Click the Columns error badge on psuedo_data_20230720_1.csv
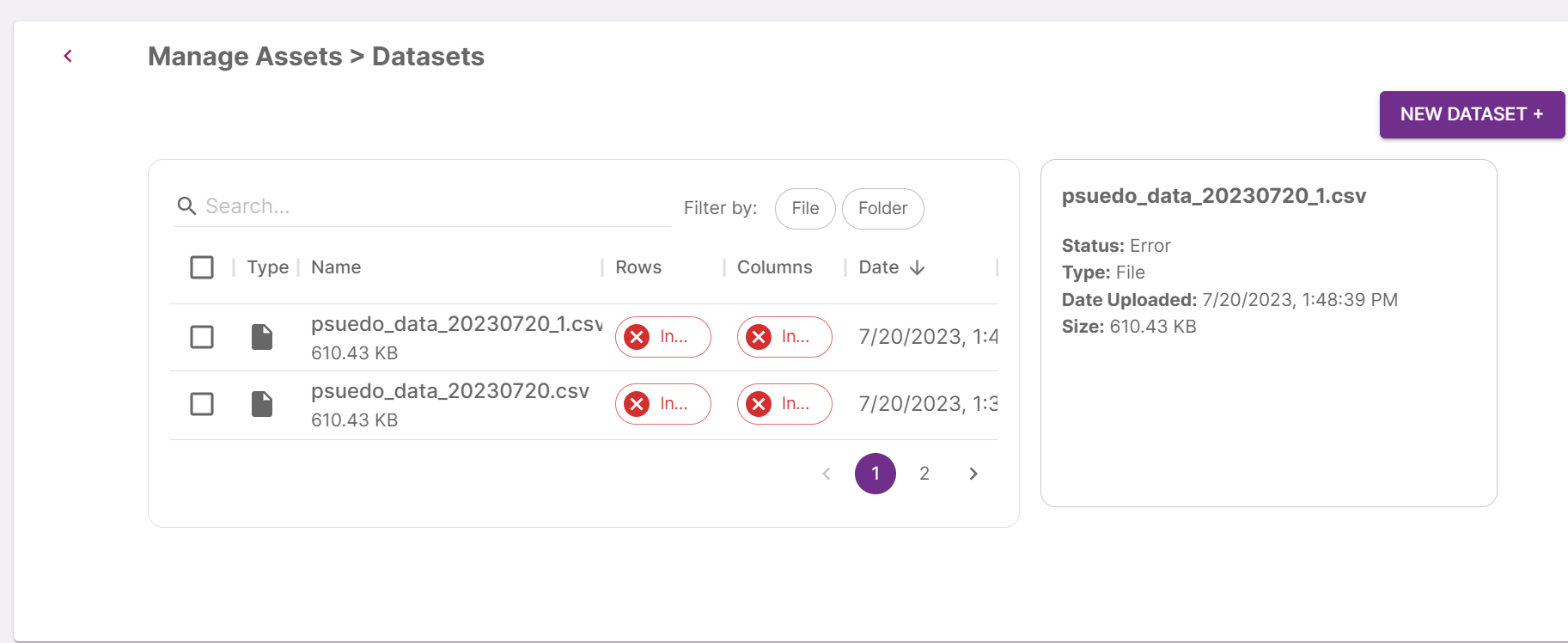1568x643 pixels. pos(784,337)
